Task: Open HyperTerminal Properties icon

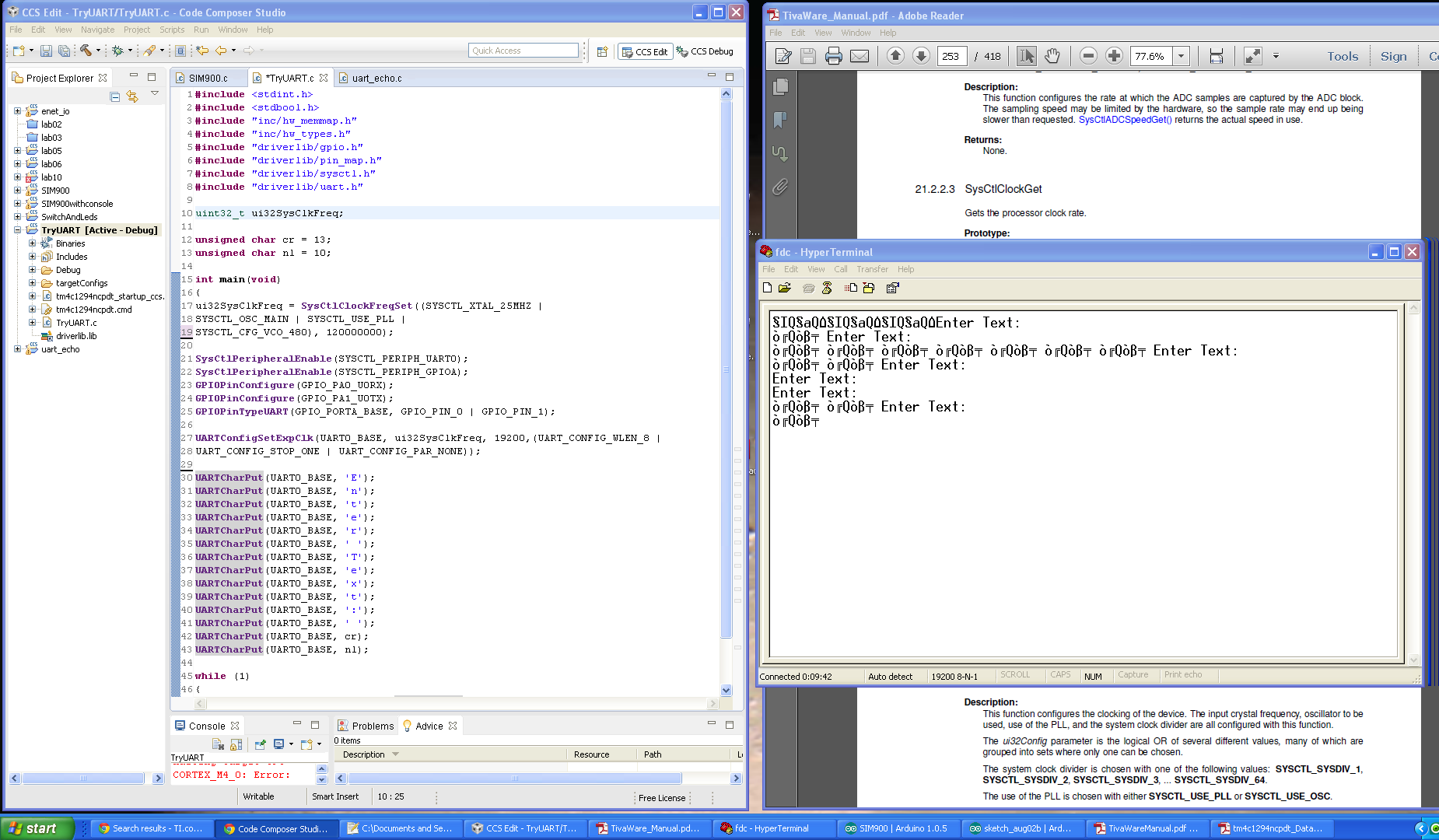Action: pos(892,288)
